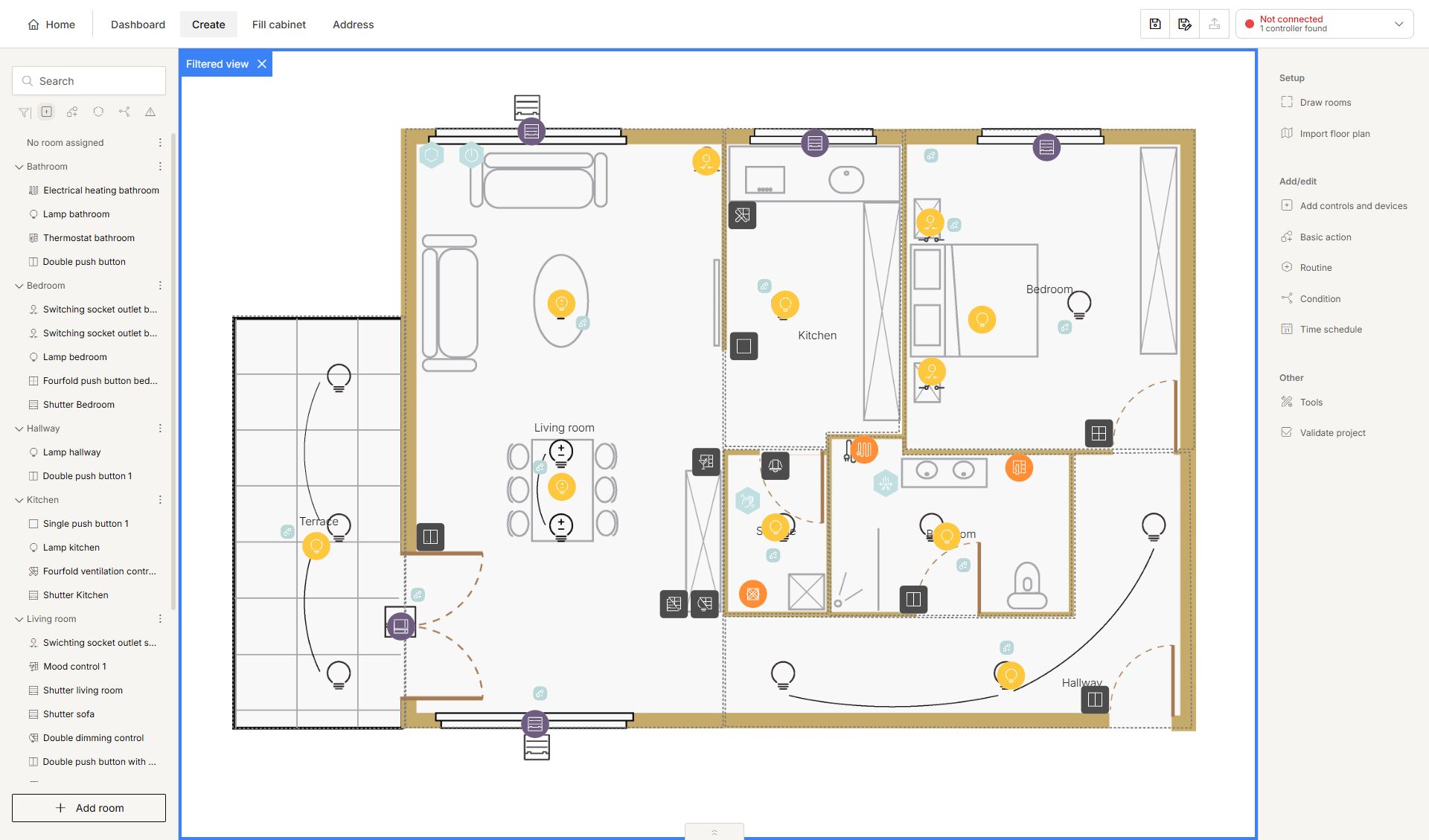The height and width of the screenshot is (840, 1429).
Task: Select Electrical heating bathroom item
Action: click(93, 190)
